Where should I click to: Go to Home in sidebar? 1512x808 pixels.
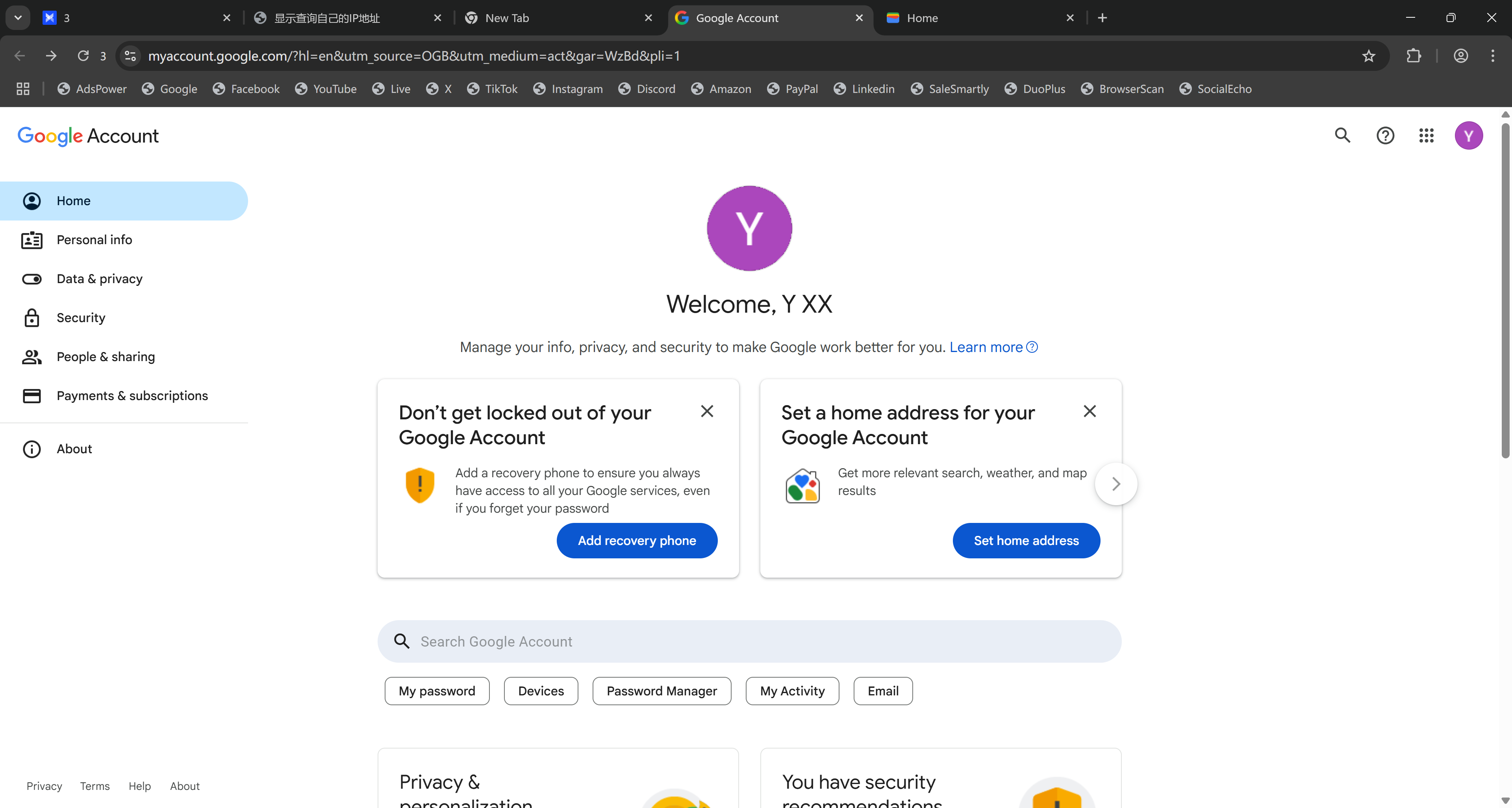coord(124,201)
